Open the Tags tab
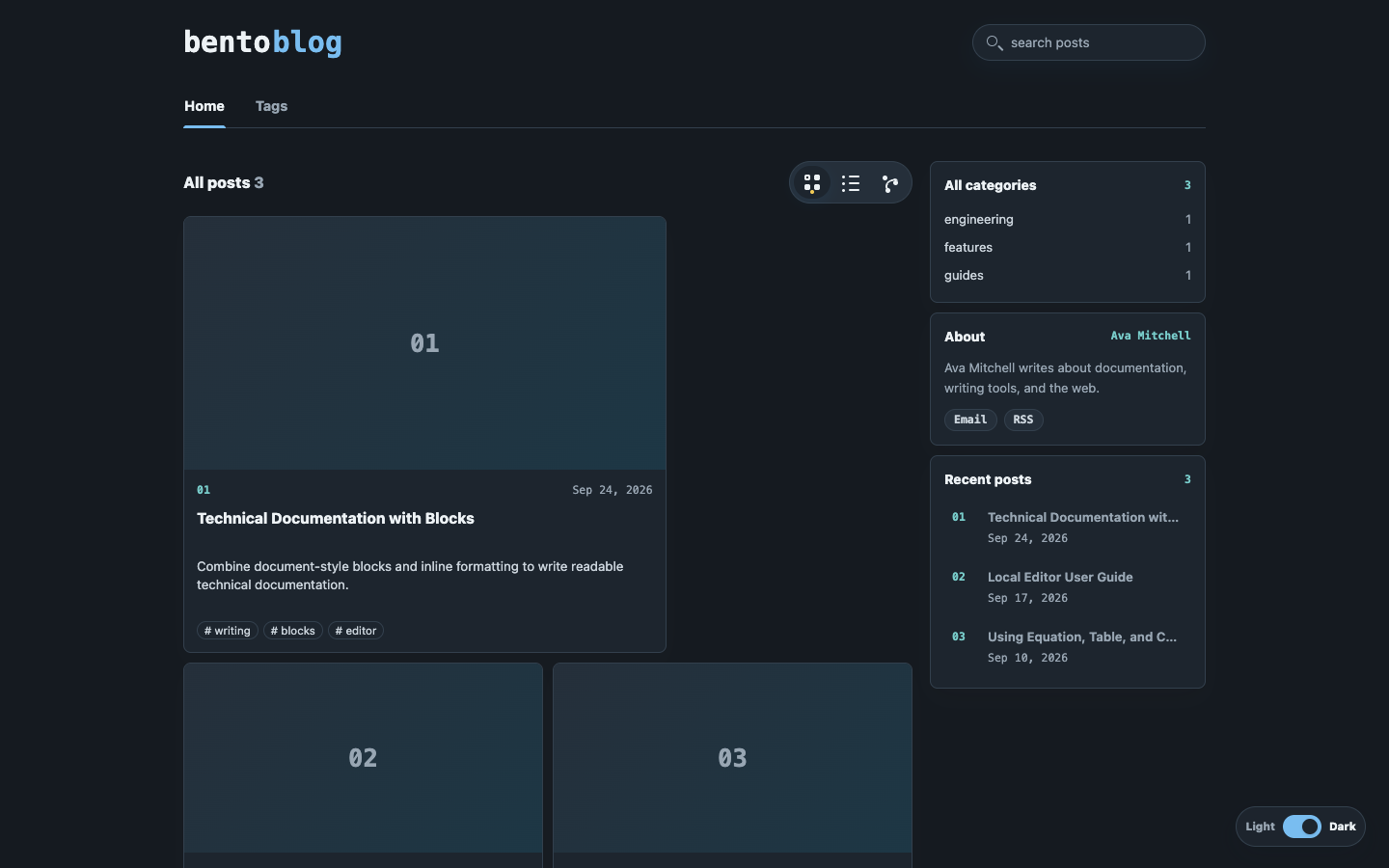This screenshot has height=868, width=1389. pos(271,106)
